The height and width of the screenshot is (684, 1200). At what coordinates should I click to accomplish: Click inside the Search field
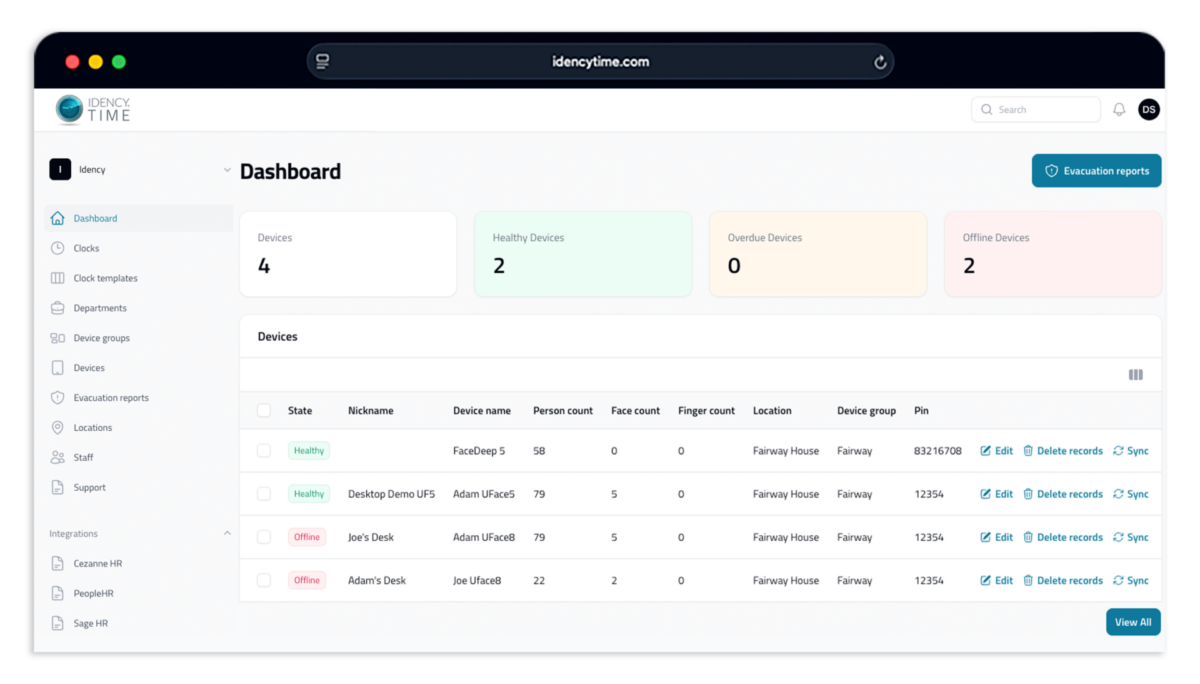tap(1035, 109)
